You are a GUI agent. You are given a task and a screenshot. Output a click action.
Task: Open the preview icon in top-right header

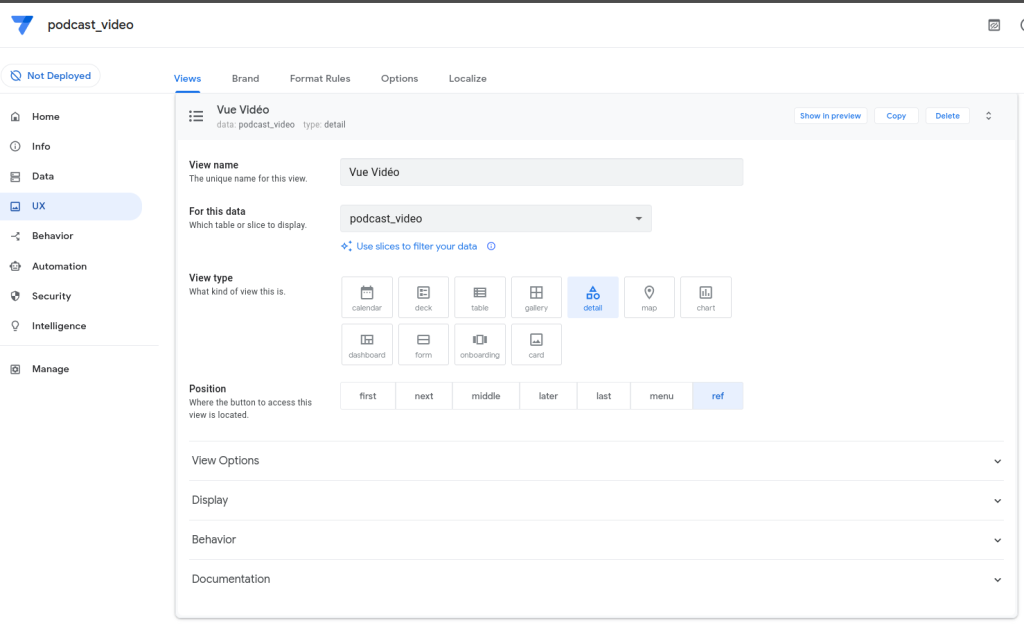pos(994,25)
